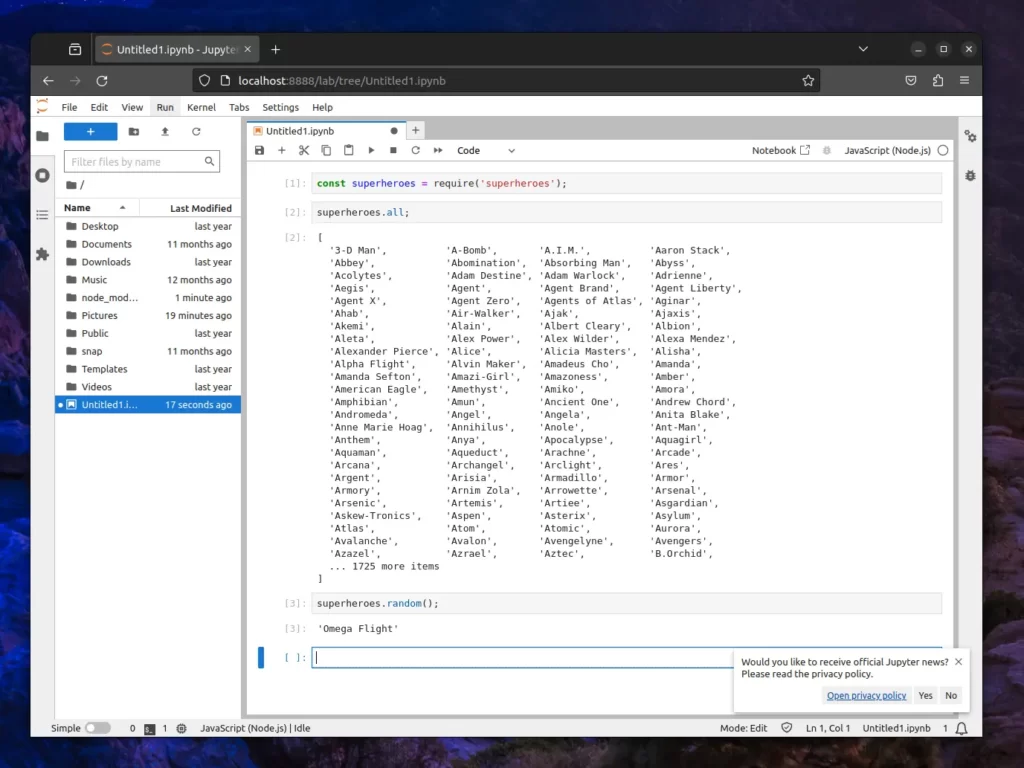
Task: Open the Edit menu
Action: (x=99, y=107)
